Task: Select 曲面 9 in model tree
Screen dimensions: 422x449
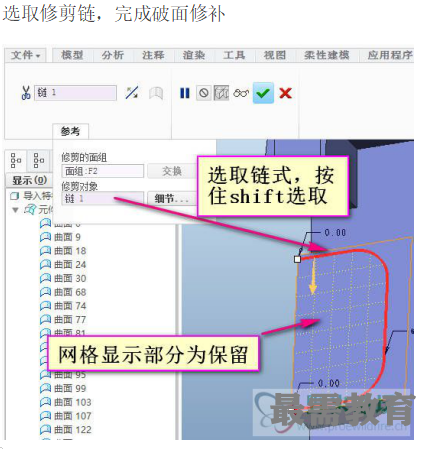Action: click(67, 237)
